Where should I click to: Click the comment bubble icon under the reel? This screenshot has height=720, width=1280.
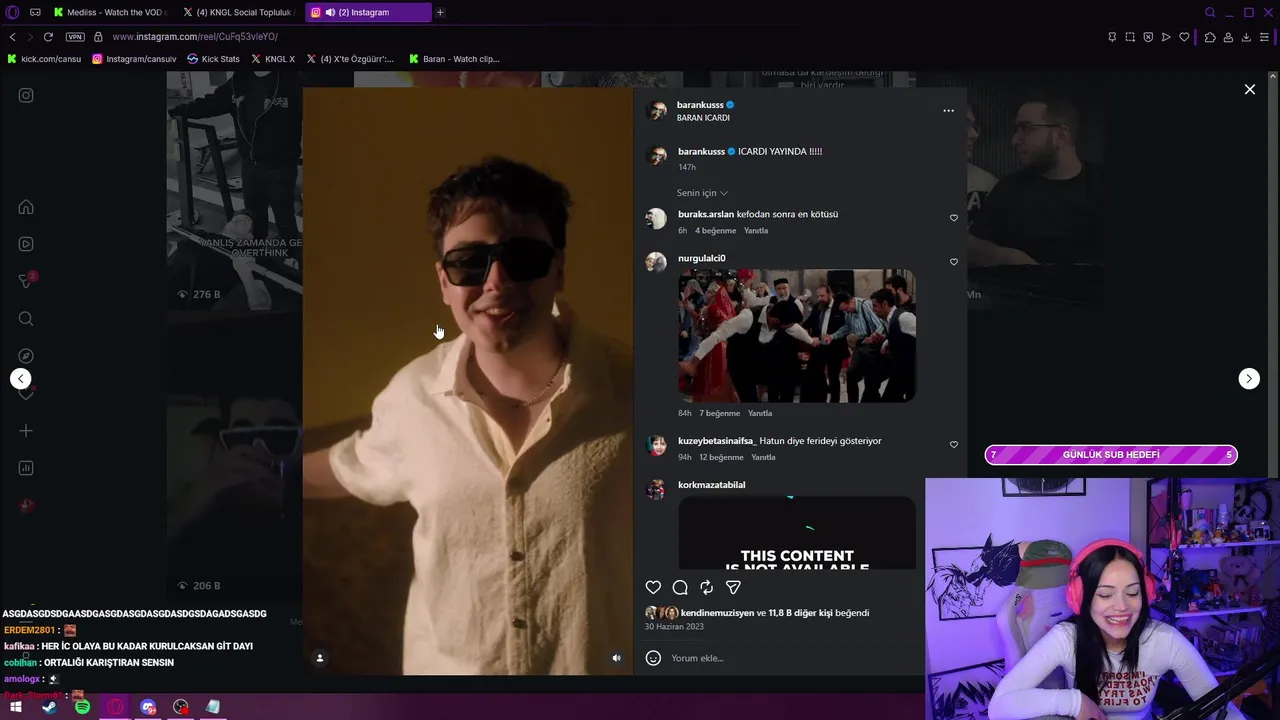(x=680, y=587)
